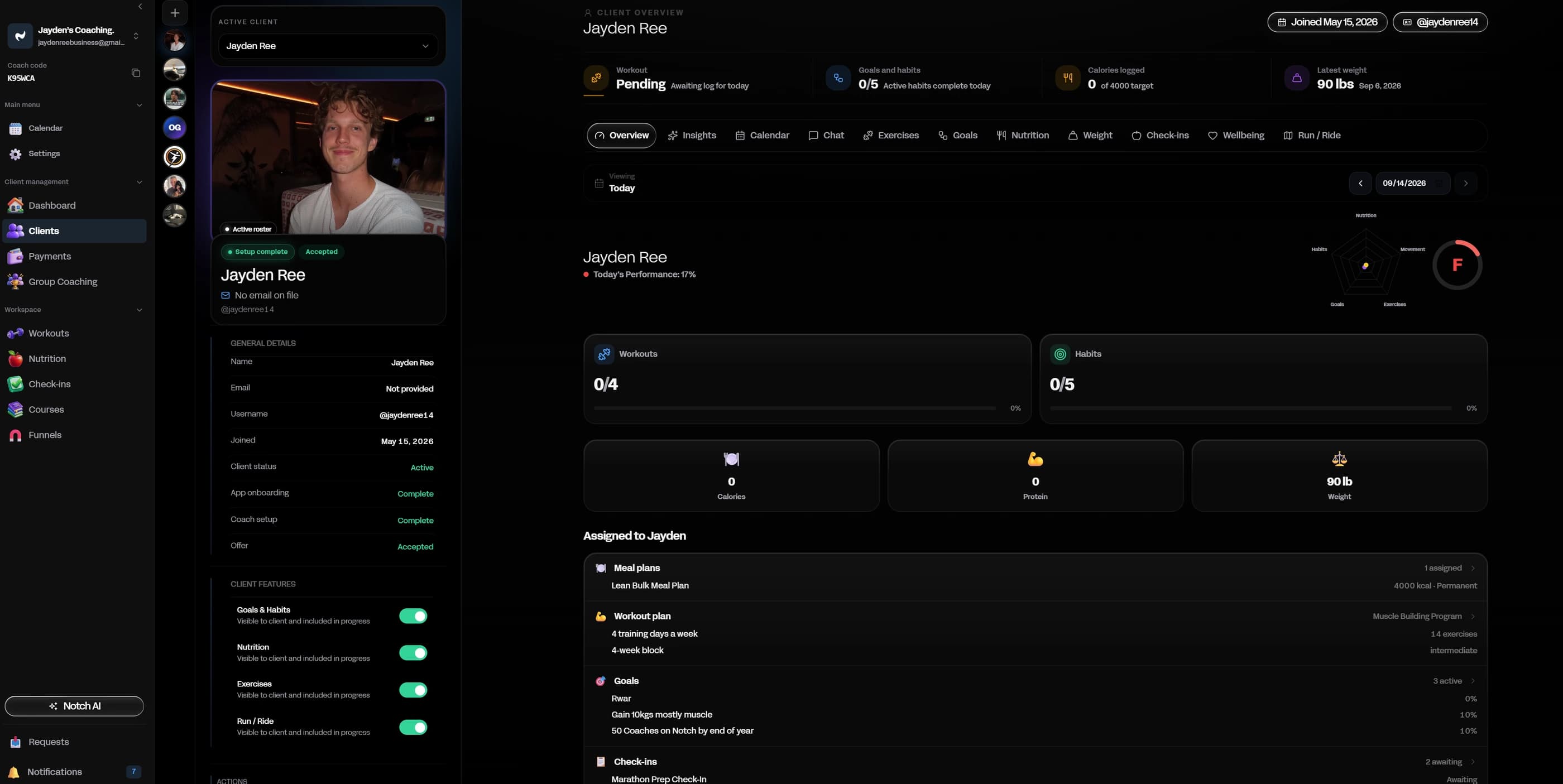The height and width of the screenshot is (784, 1563).
Task: Collapse the sidebar with the arrow icon
Action: [x=140, y=7]
